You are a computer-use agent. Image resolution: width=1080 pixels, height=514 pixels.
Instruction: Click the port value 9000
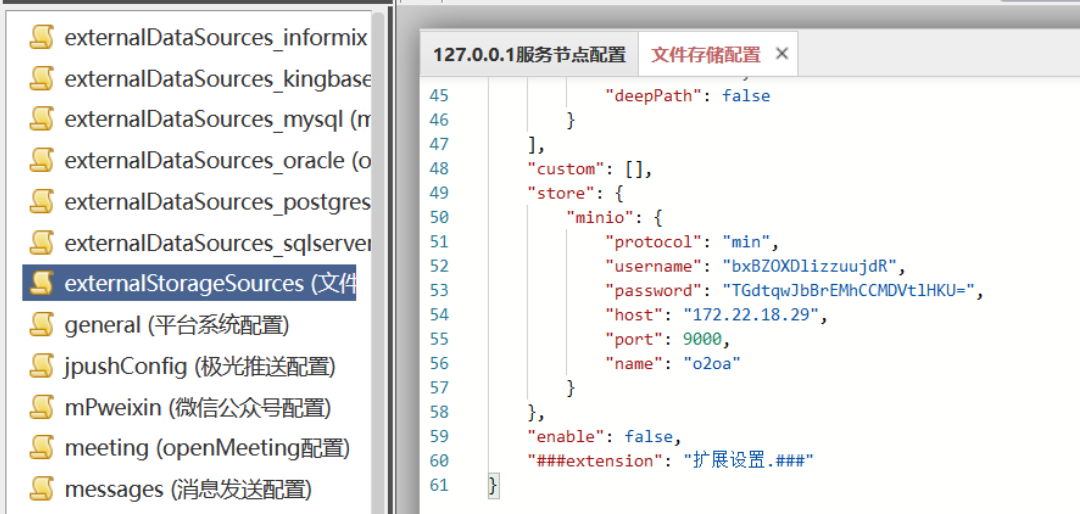click(703, 339)
